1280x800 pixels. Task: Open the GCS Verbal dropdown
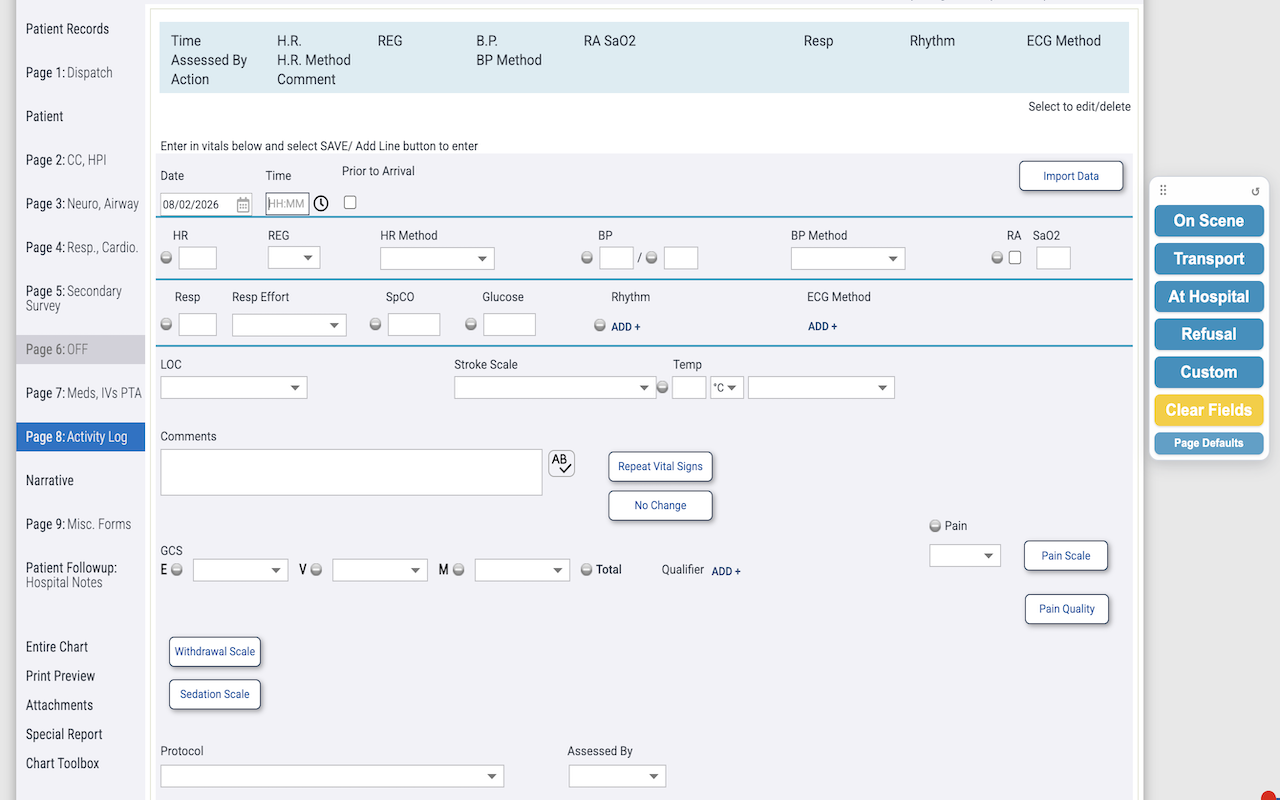coord(380,570)
